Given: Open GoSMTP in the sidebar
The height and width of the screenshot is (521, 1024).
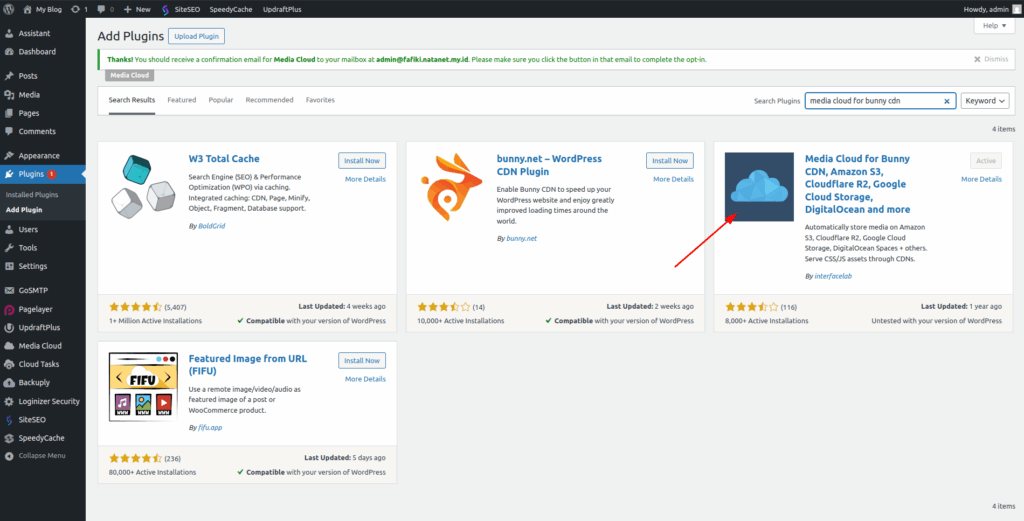Looking at the screenshot, I should 33,291.
